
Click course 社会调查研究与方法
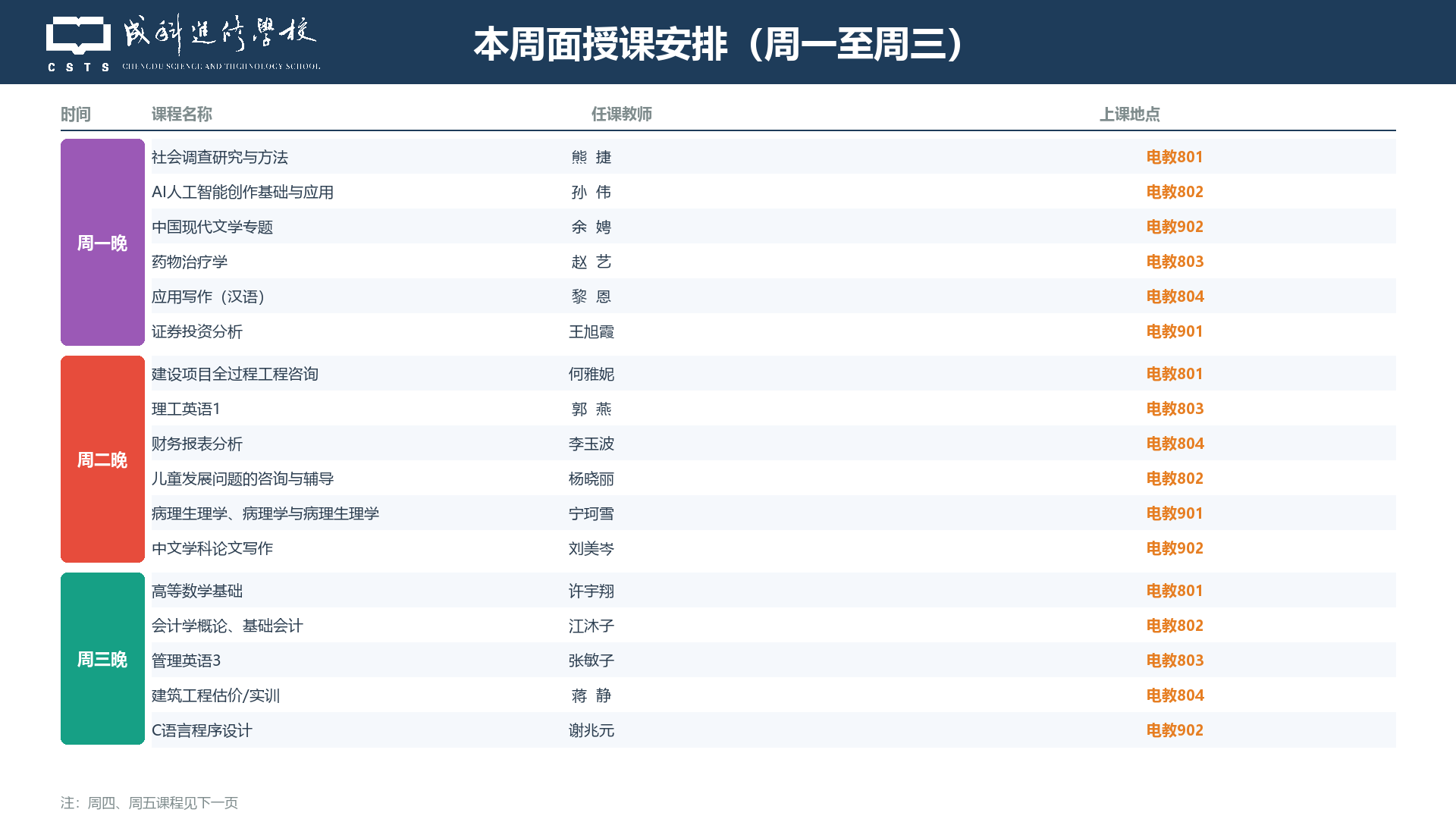click(220, 157)
